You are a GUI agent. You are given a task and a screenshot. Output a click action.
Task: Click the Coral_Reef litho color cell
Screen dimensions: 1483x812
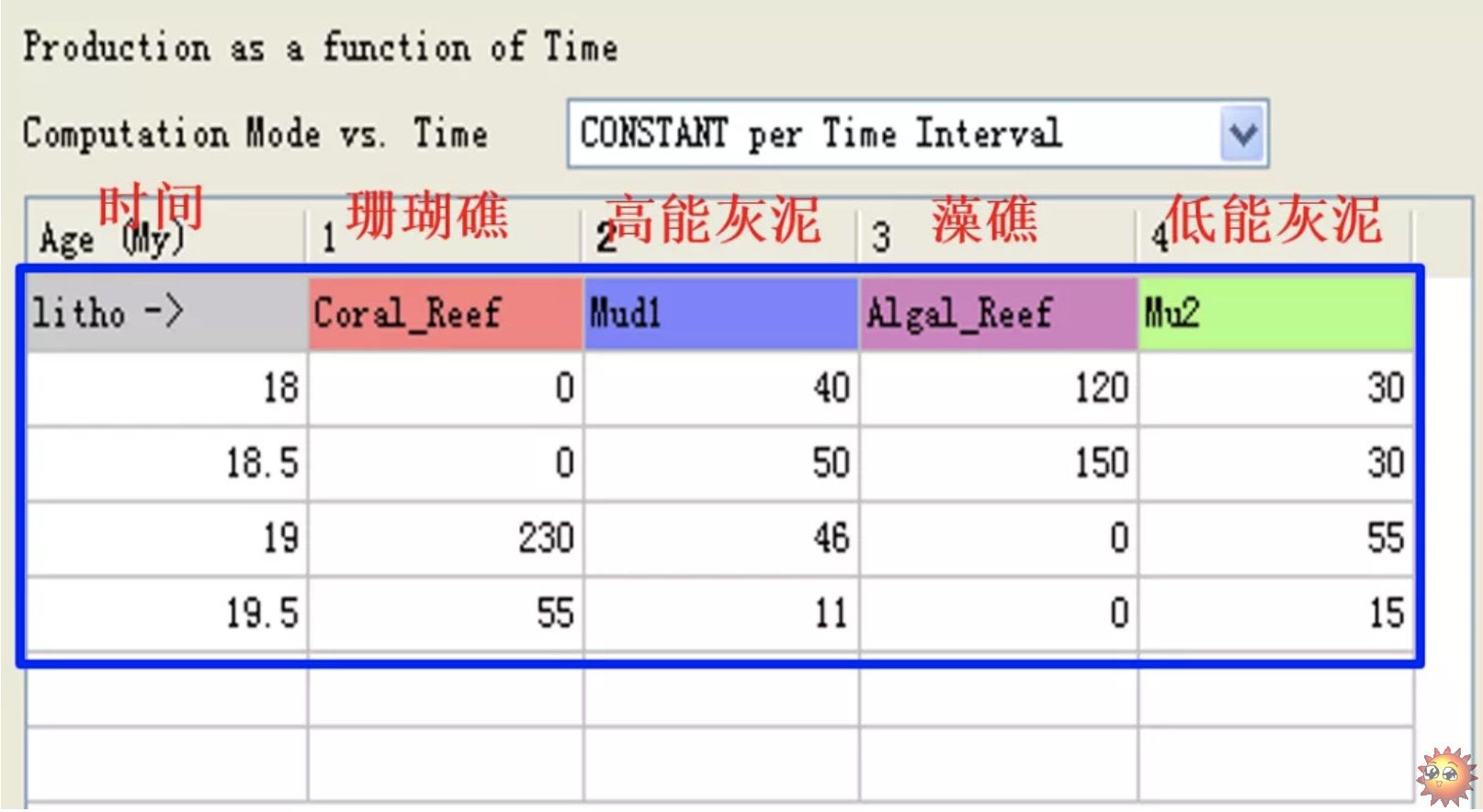tap(446, 314)
